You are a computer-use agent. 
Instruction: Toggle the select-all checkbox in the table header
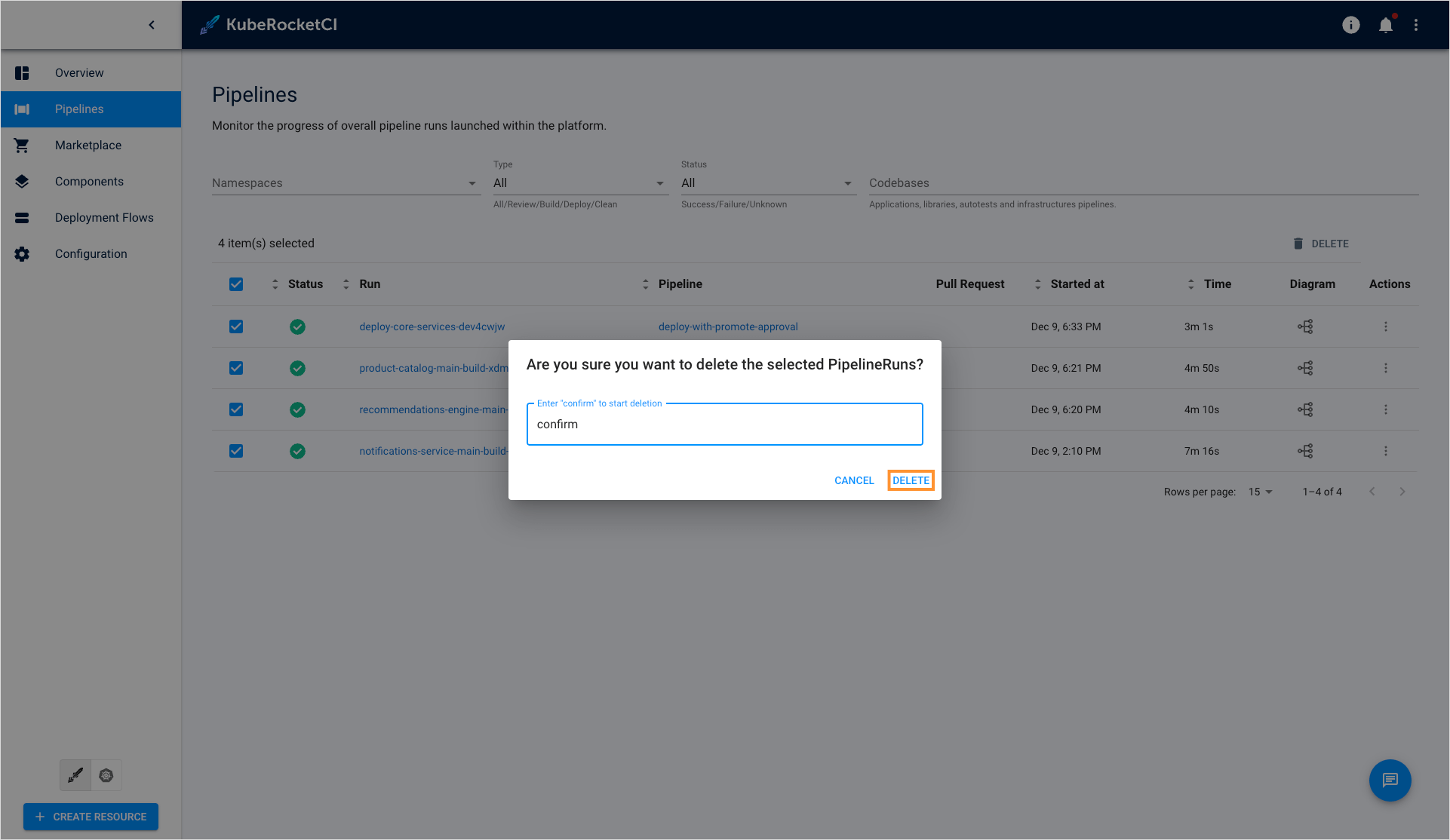pos(236,284)
